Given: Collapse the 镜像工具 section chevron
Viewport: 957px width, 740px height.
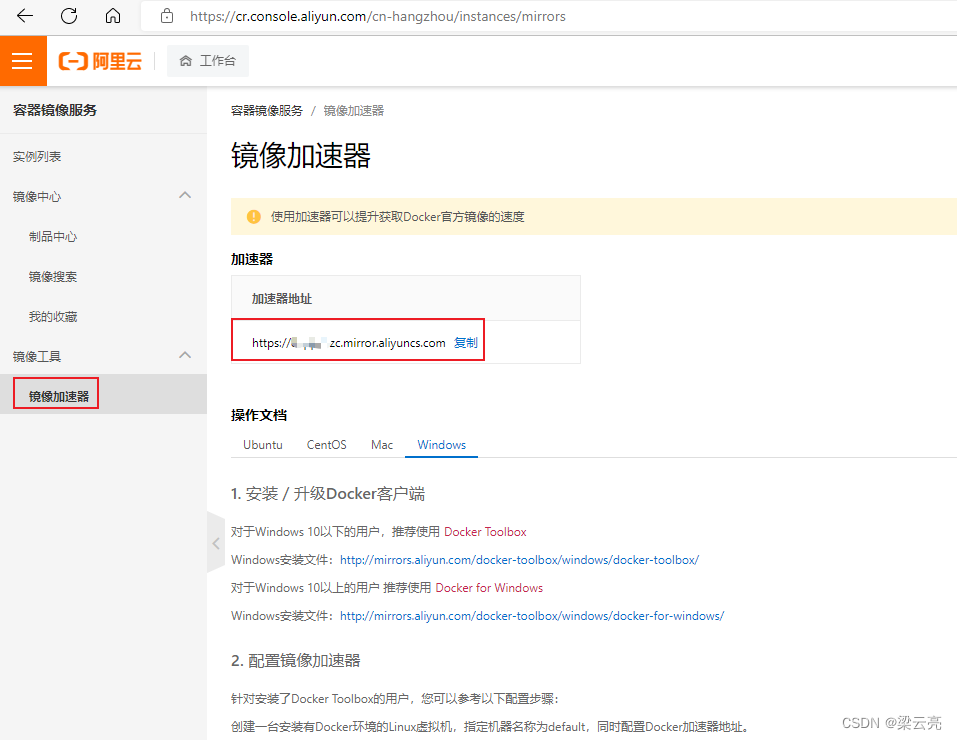Looking at the screenshot, I should click(x=185, y=355).
